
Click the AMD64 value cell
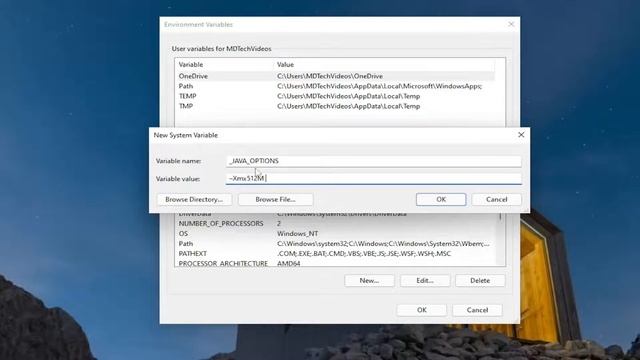pyautogui.click(x=289, y=264)
